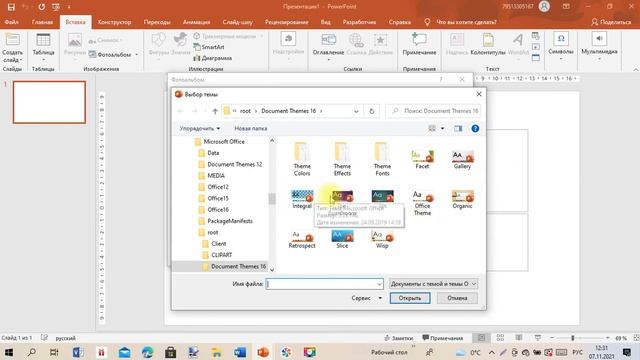Click Поделиться share button
Screen dimensions: 640x360
click(x=611, y=22)
